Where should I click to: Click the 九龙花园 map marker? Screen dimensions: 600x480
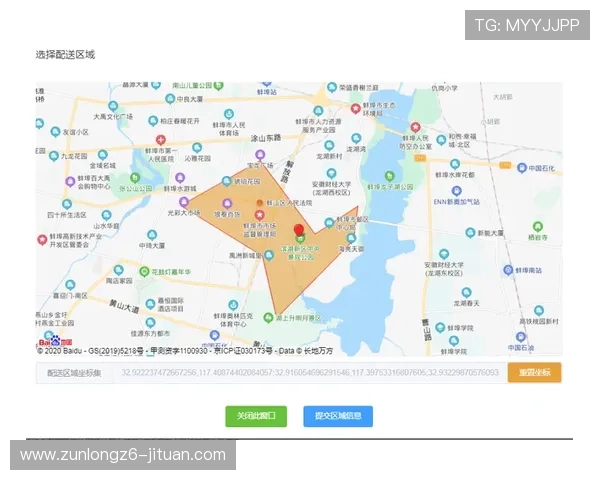tap(54, 156)
